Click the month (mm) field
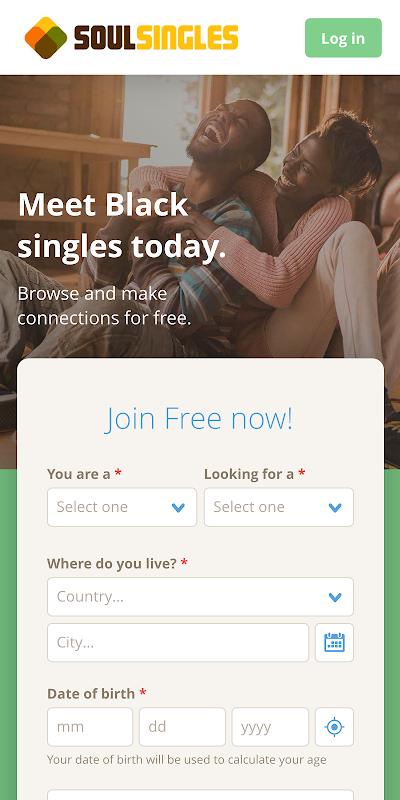This screenshot has height=800, width=400. pos(90,727)
